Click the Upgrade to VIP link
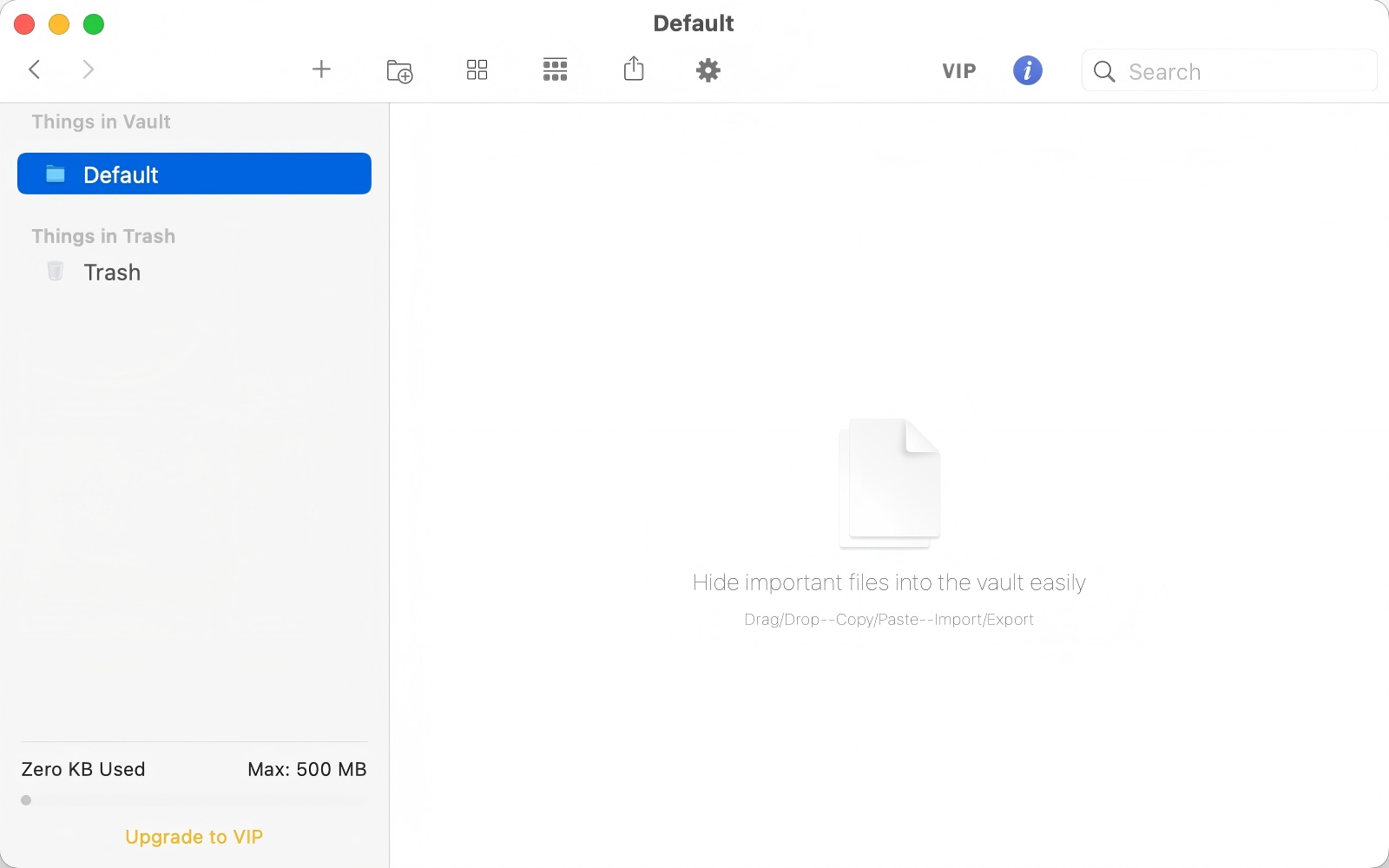1389x868 pixels. 194,837
